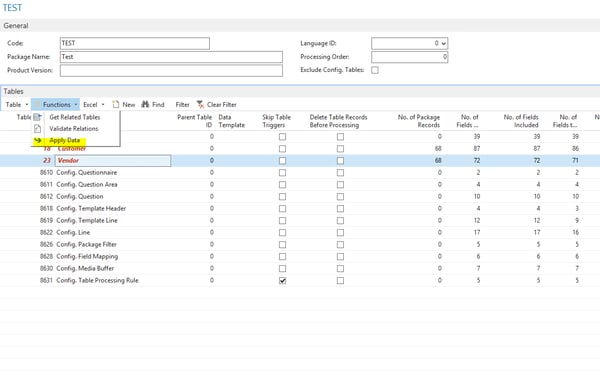Image resolution: width=600 pixels, height=381 pixels.
Task: Click the Find binoculars icon
Action: coord(145,104)
